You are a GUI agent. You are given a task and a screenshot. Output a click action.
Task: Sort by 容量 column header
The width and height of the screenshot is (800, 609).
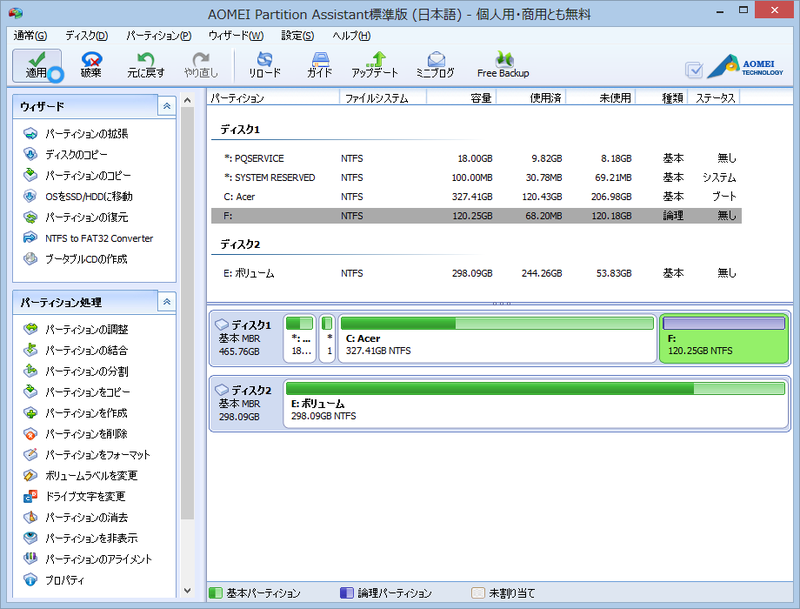pyautogui.click(x=461, y=98)
